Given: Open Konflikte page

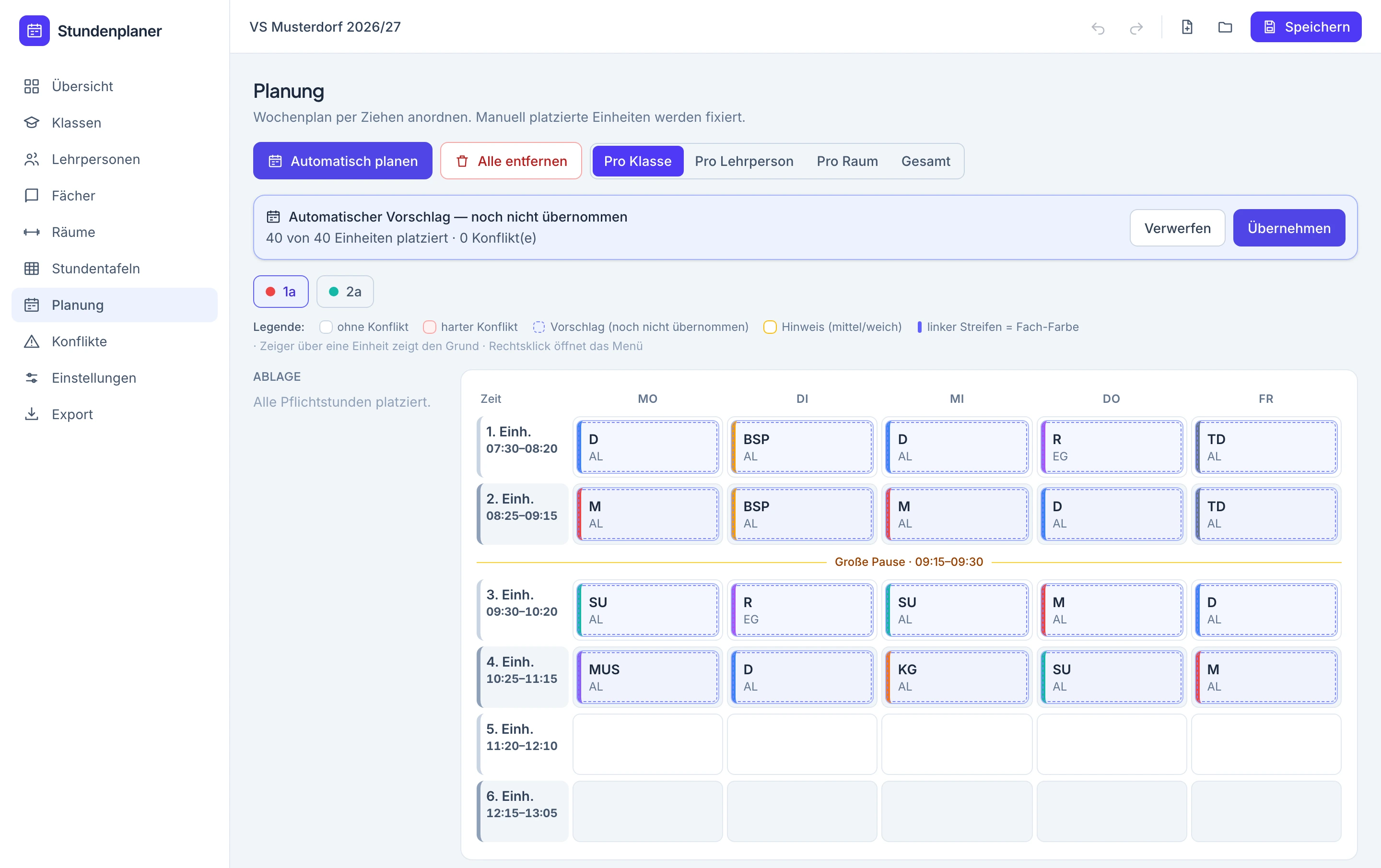Looking at the screenshot, I should [x=114, y=341].
